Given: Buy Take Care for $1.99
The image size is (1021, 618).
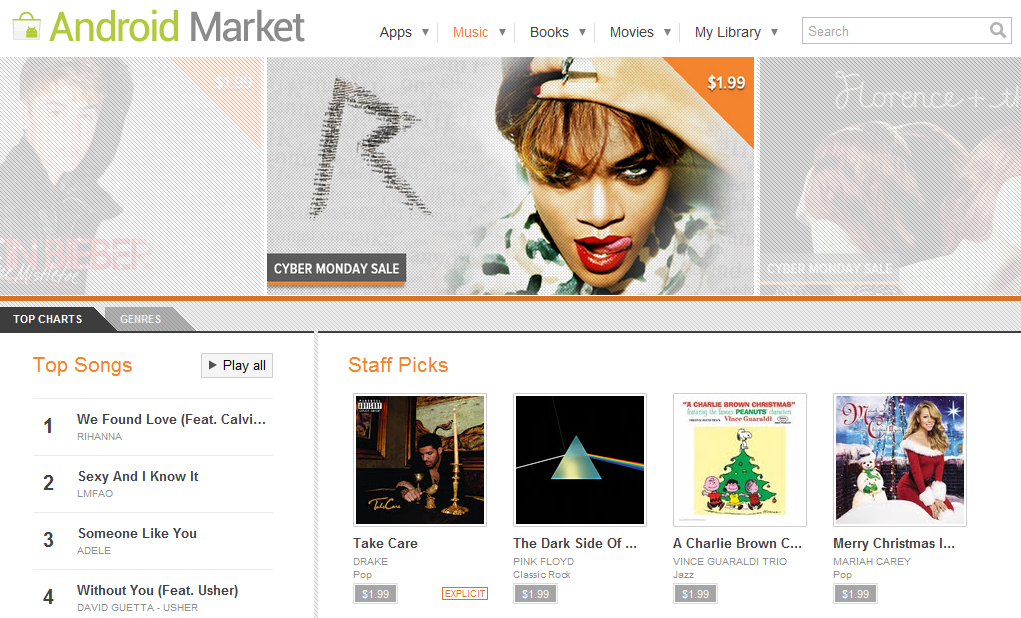Looking at the screenshot, I should tap(375, 594).
